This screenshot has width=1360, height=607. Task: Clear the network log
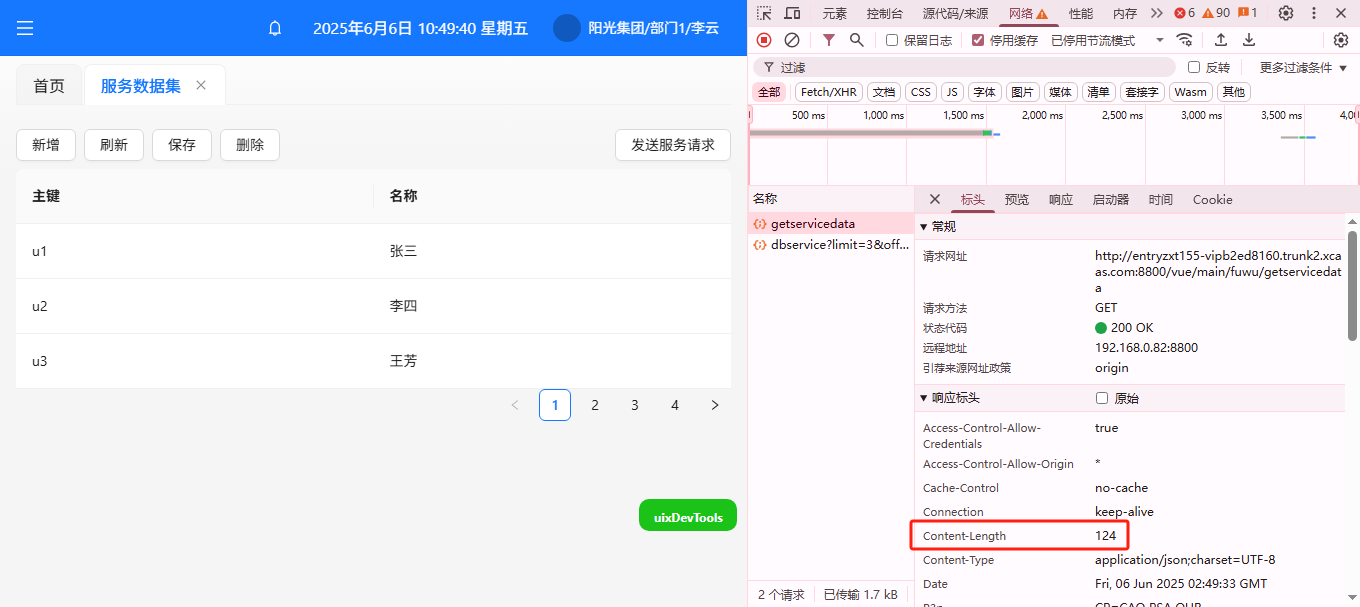coord(791,40)
